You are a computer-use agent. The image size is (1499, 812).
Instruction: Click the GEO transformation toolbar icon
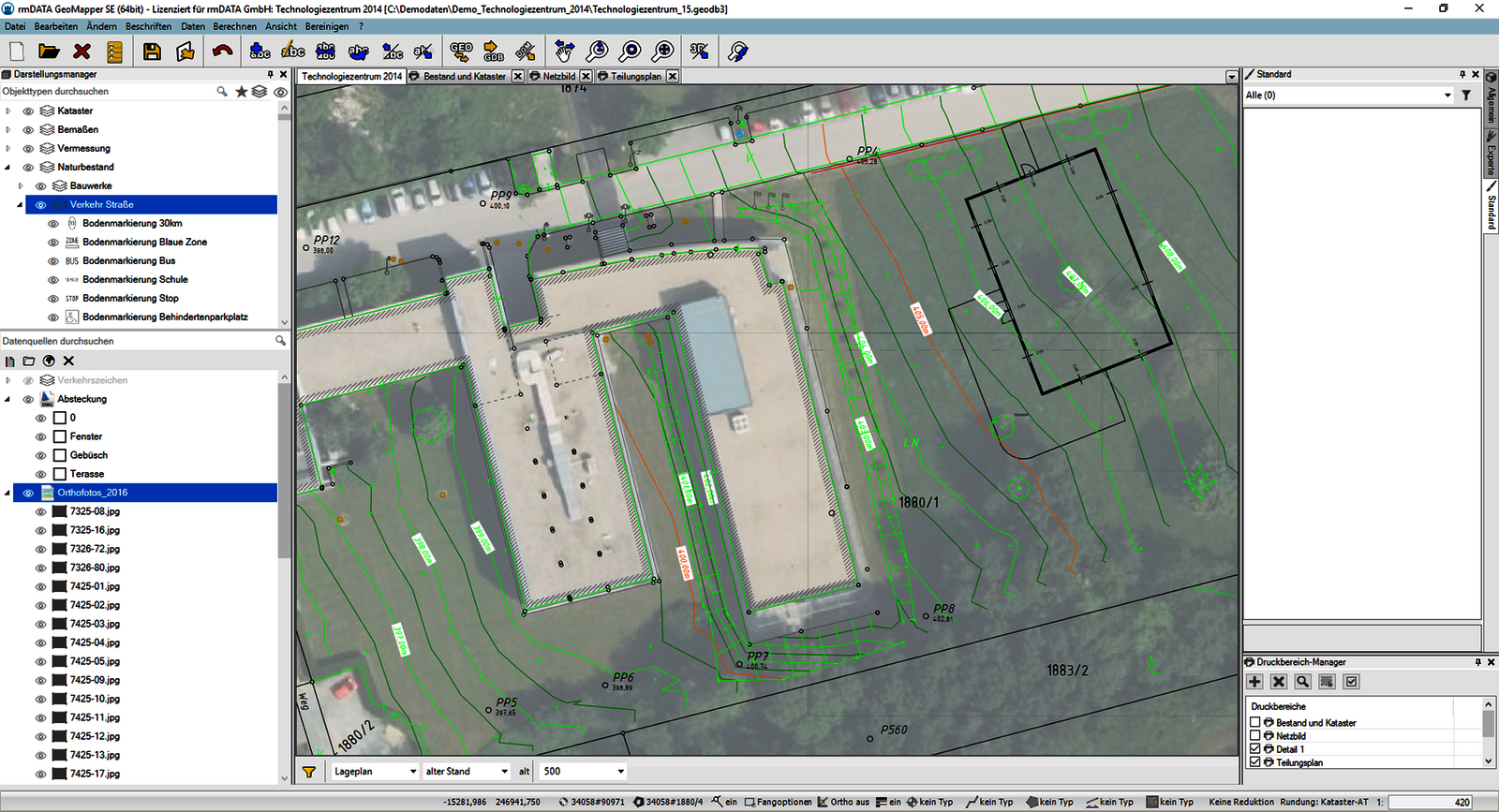point(461,52)
